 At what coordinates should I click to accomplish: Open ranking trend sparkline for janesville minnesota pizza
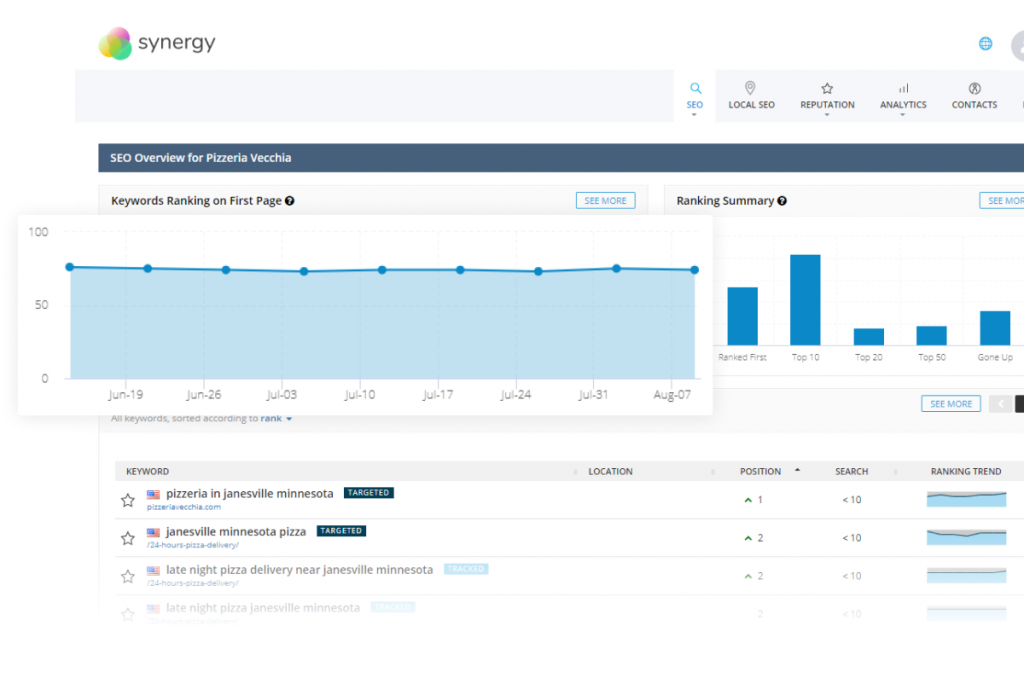(x=966, y=538)
